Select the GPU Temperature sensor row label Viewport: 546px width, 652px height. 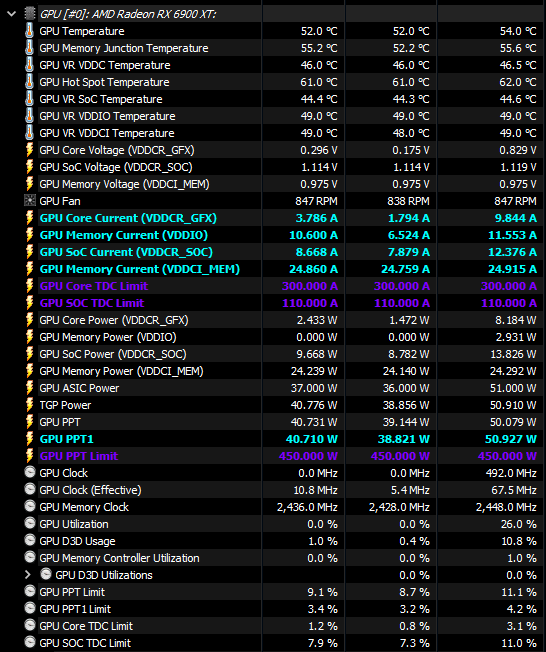[82, 31]
